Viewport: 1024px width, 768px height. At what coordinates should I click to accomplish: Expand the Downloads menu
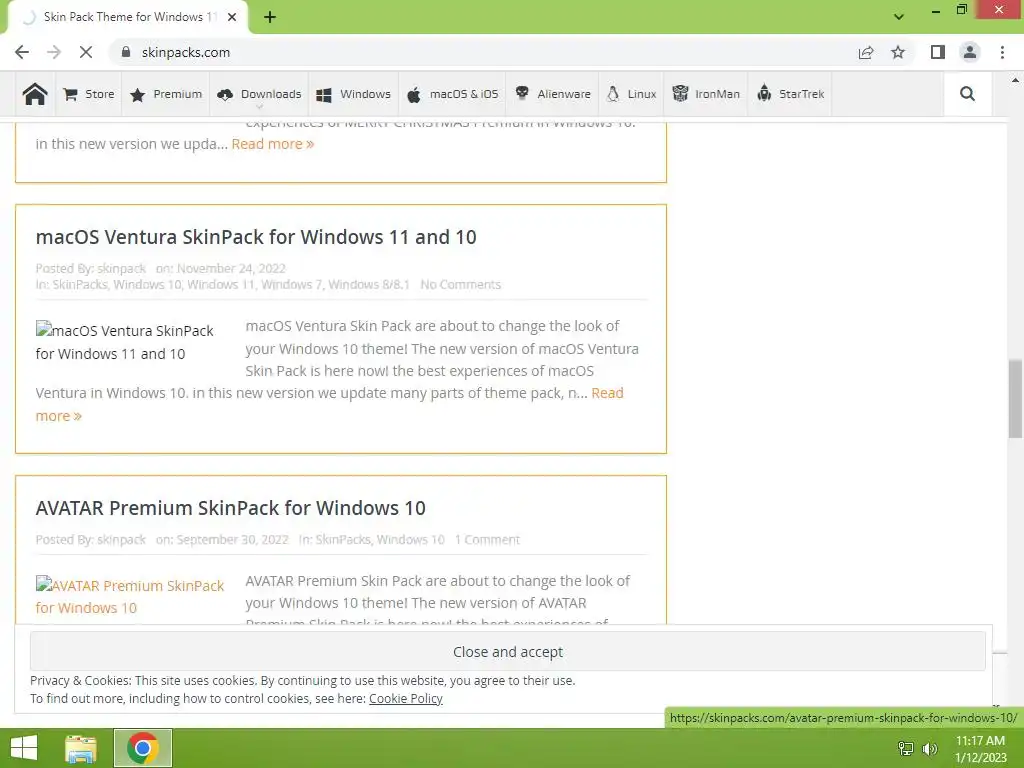point(259,94)
